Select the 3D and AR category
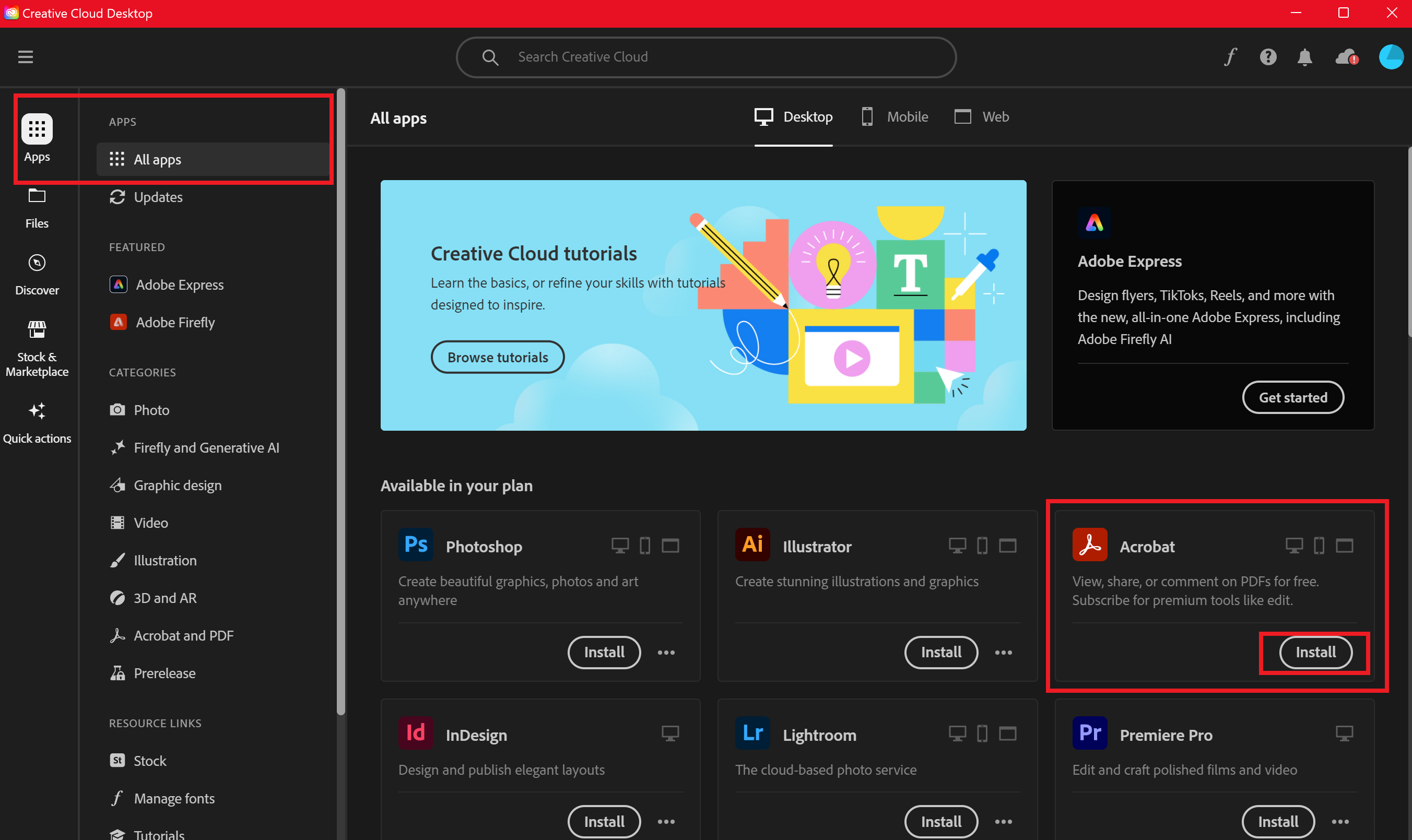The image size is (1412, 840). click(153, 598)
